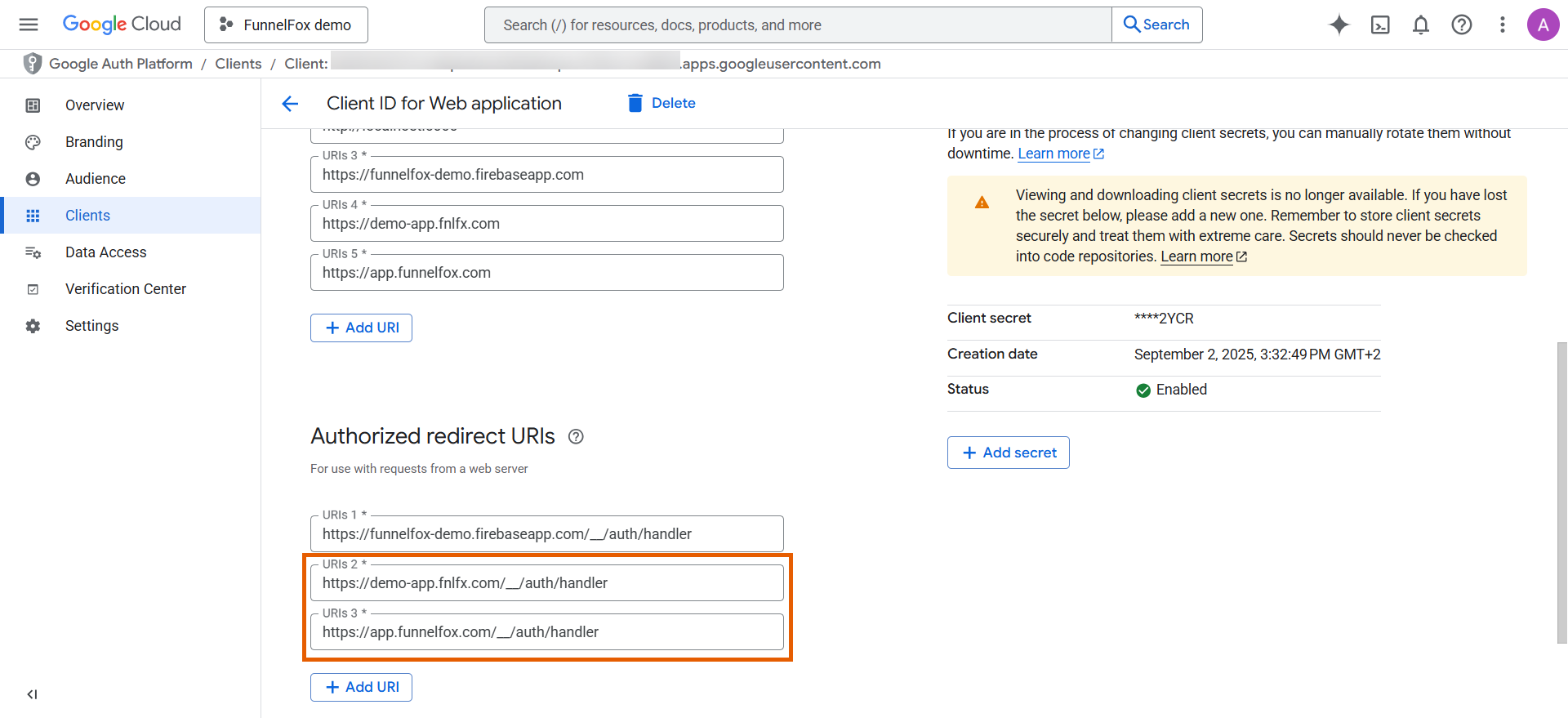
Task: Edit the firebaseapp.com auth handler redirect URI
Action: [x=547, y=534]
